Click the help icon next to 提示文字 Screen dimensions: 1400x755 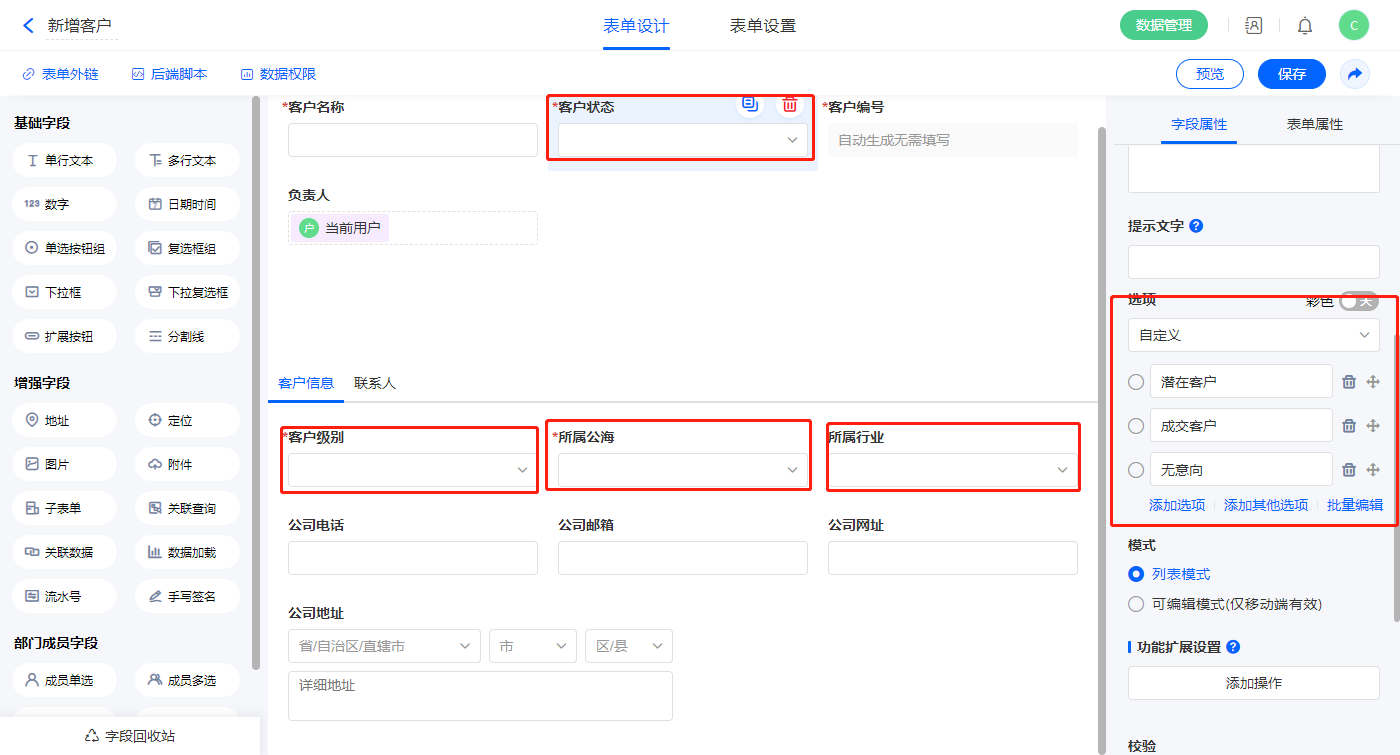pyautogui.click(x=1196, y=226)
